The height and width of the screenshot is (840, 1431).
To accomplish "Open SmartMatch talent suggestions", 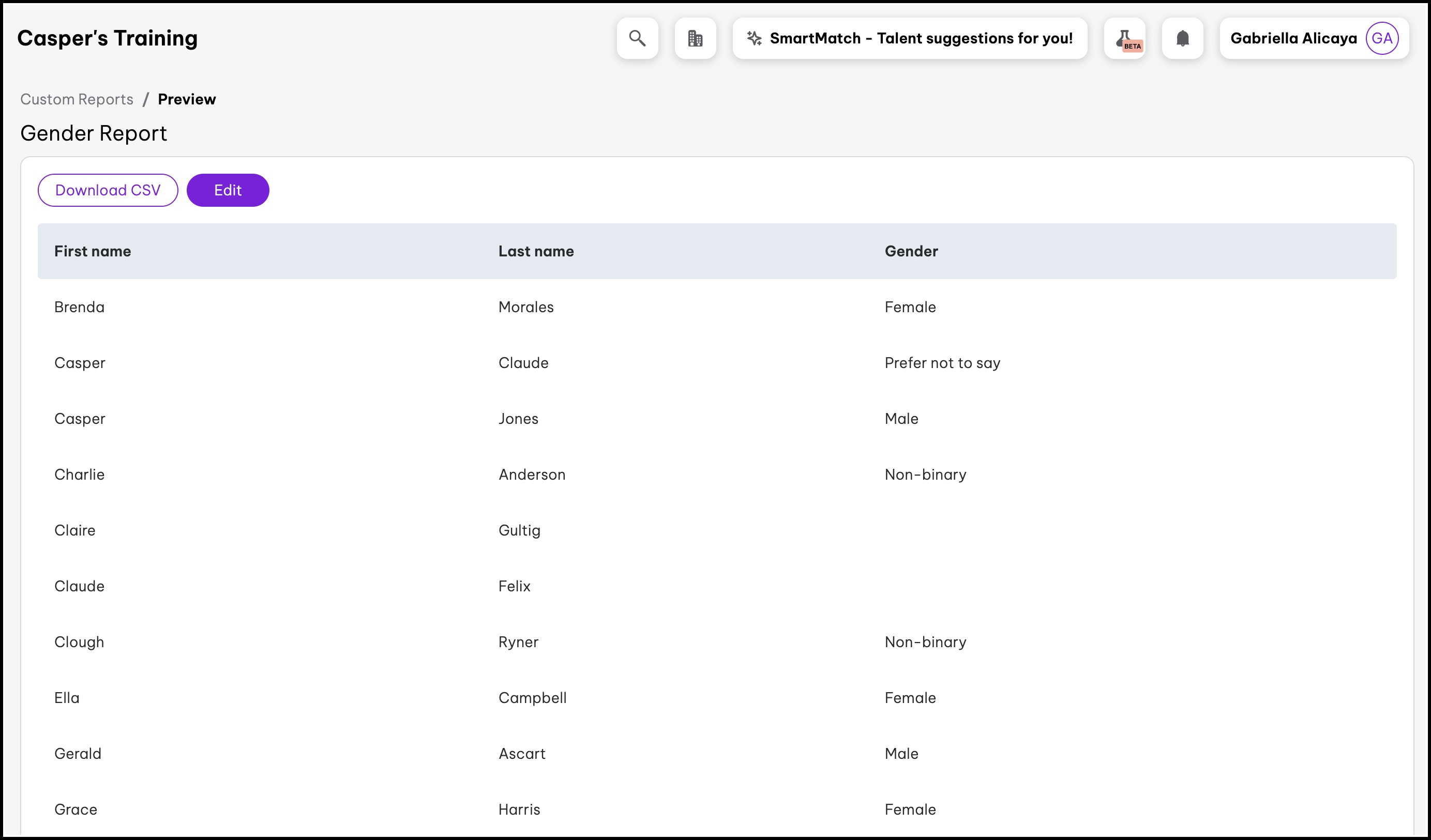I will coord(921,38).
